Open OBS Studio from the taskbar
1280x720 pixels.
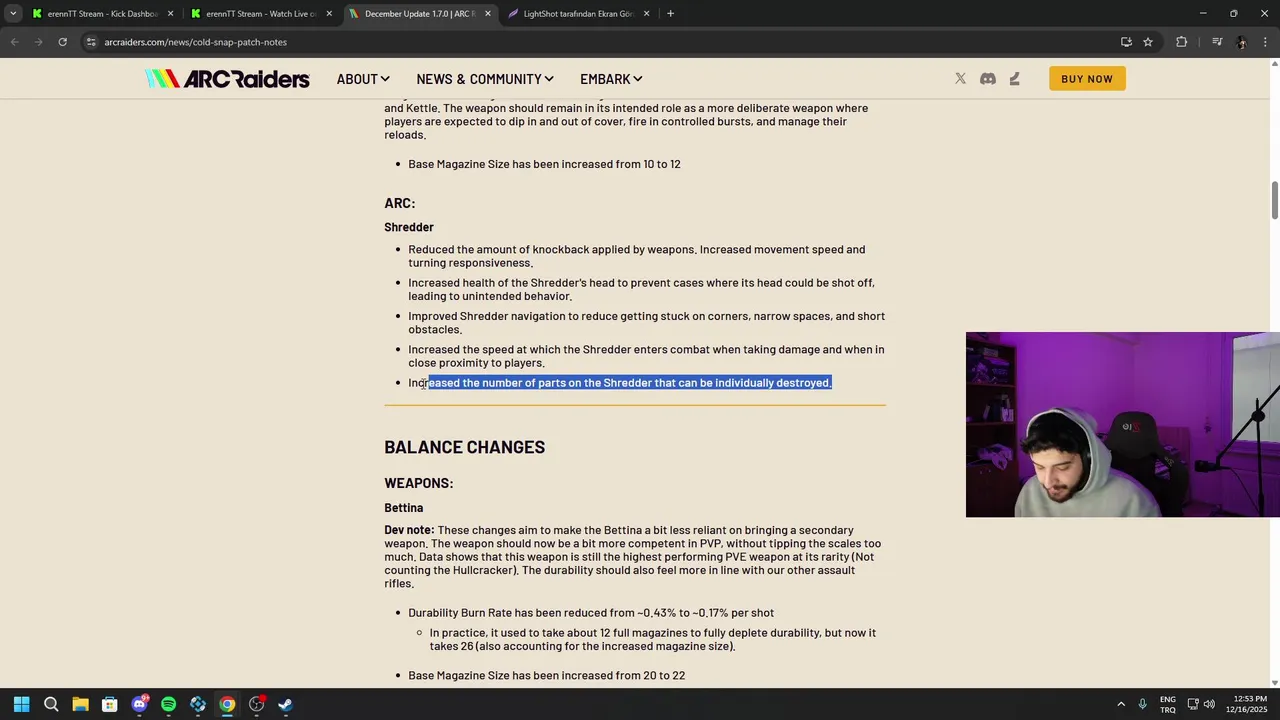(x=257, y=704)
